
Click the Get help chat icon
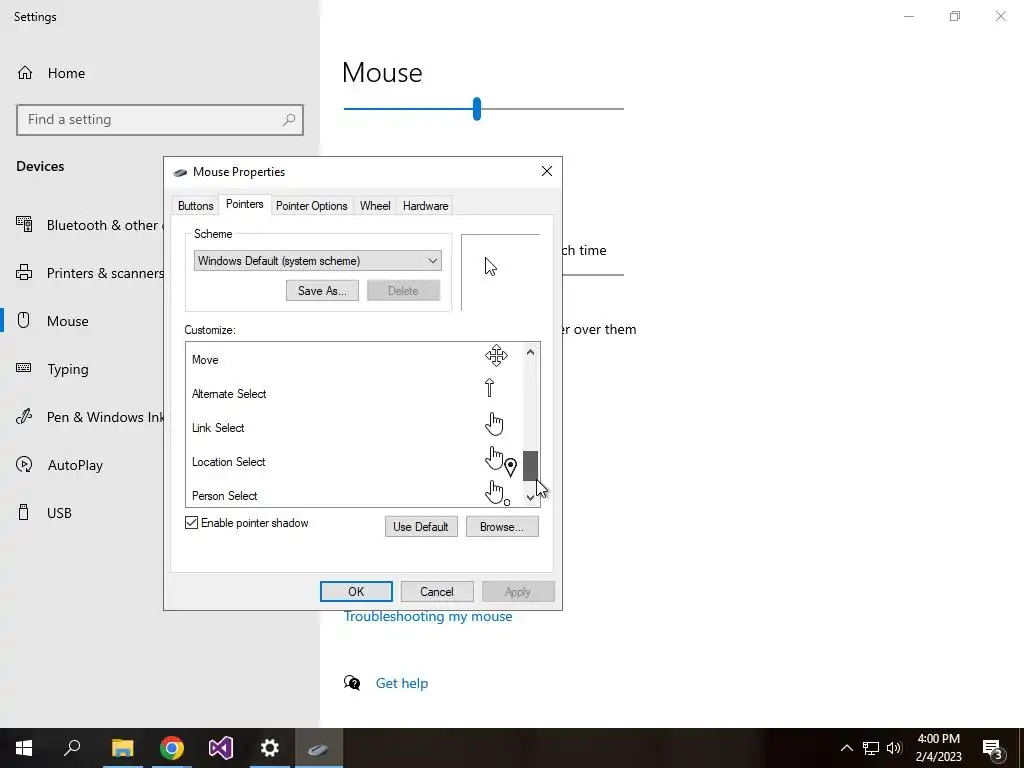(352, 683)
